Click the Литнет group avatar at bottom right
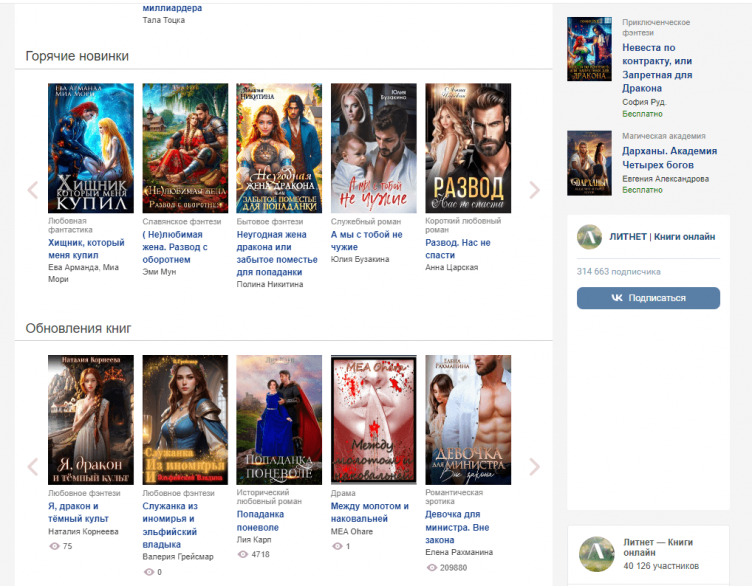Image resolution: width=752 pixels, height=586 pixels. click(x=596, y=553)
